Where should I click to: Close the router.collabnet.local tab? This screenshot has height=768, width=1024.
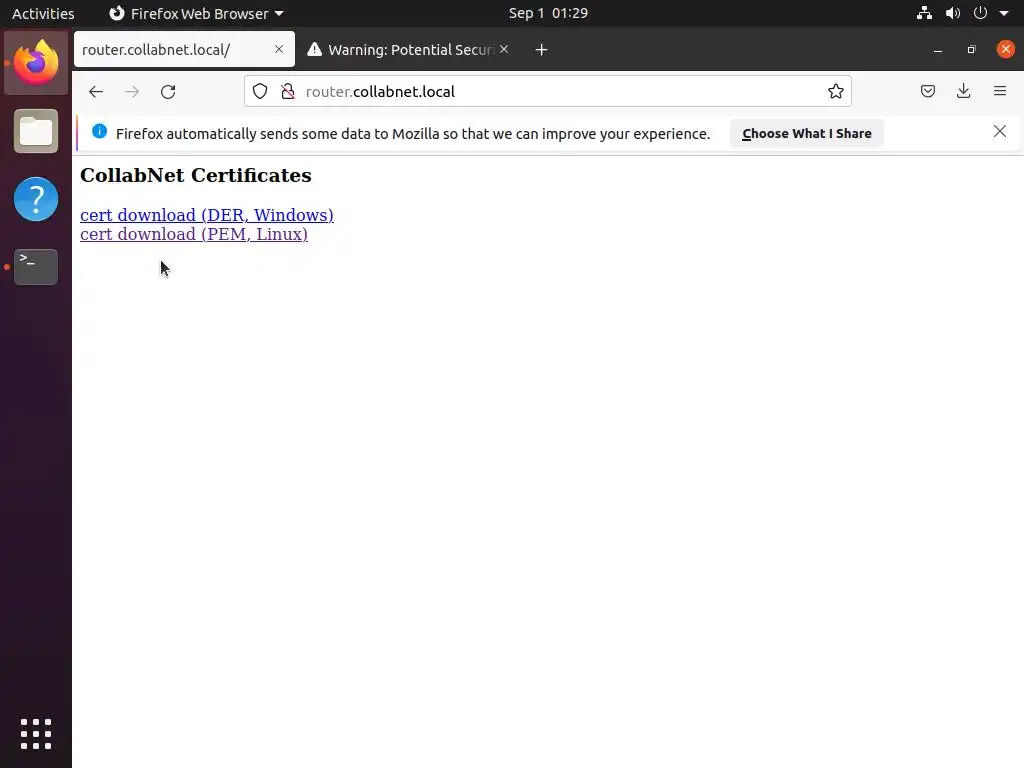[x=279, y=49]
